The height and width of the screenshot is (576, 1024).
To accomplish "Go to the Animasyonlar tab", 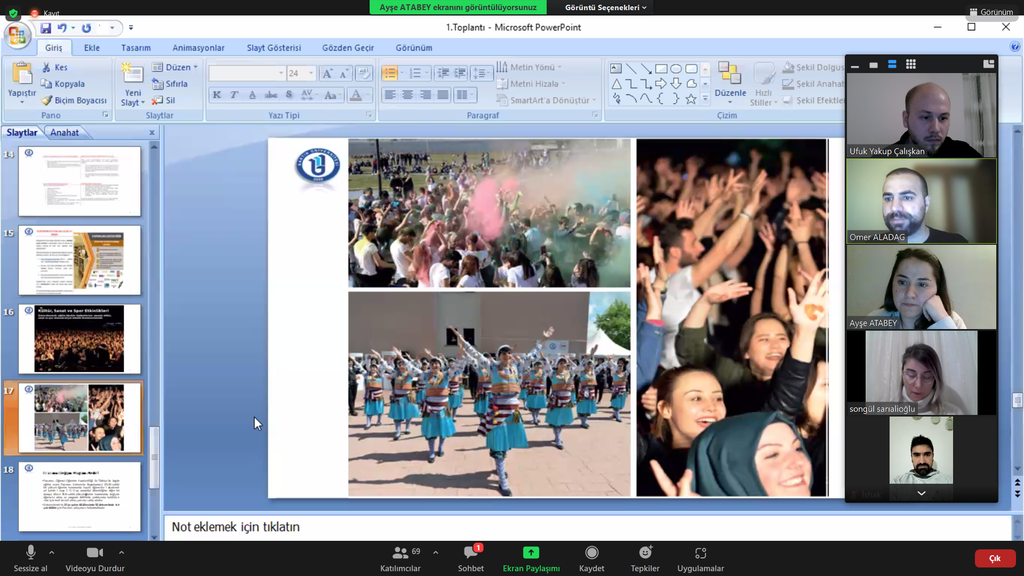I will click(x=199, y=48).
